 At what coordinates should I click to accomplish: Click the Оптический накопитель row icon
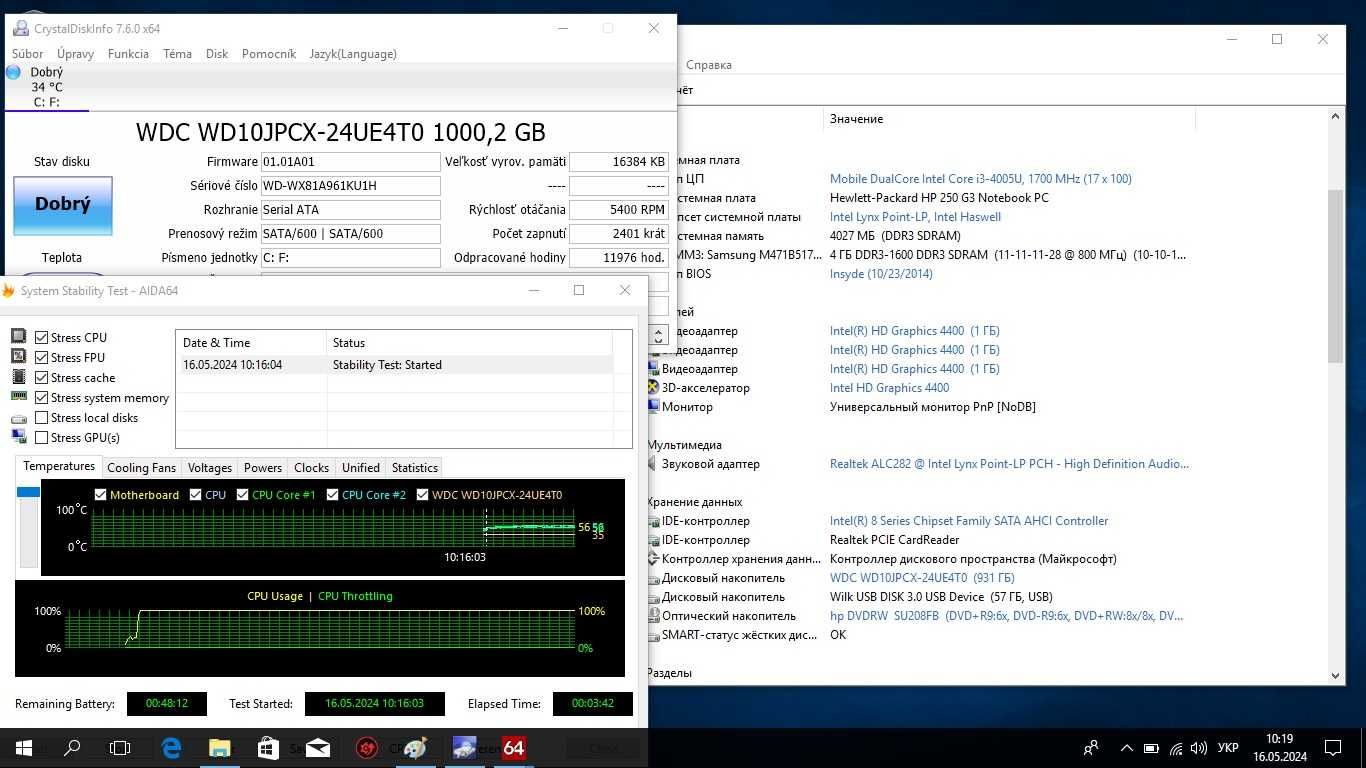point(653,616)
